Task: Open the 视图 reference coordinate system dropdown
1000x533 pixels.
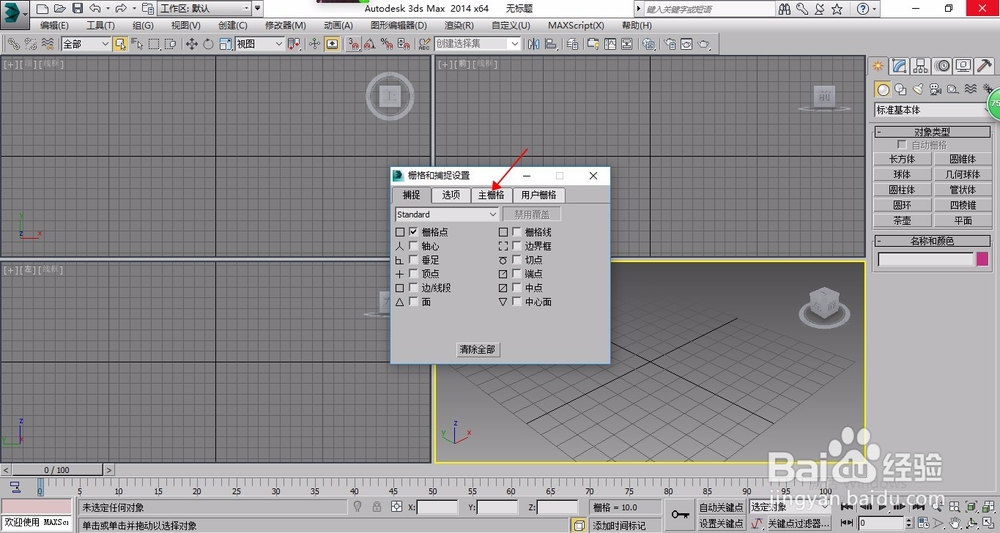Action: [260, 44]
